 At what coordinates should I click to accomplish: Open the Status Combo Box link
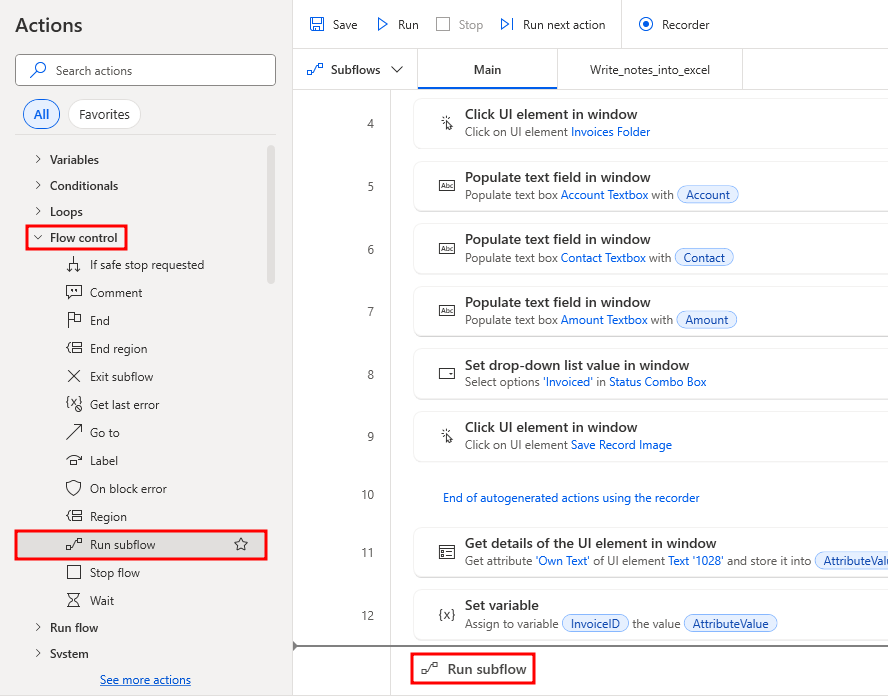point(658,382)
